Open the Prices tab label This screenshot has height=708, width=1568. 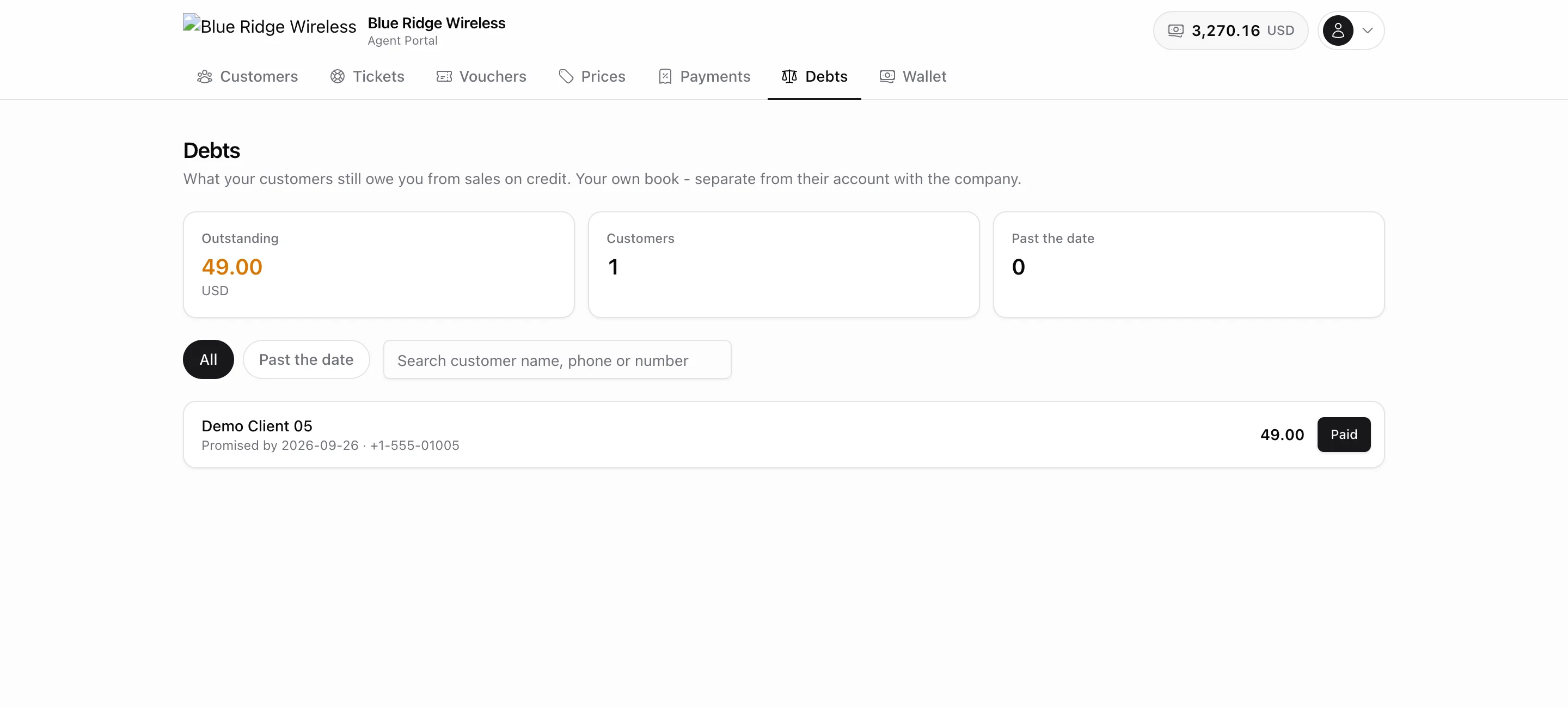point(603,76)
